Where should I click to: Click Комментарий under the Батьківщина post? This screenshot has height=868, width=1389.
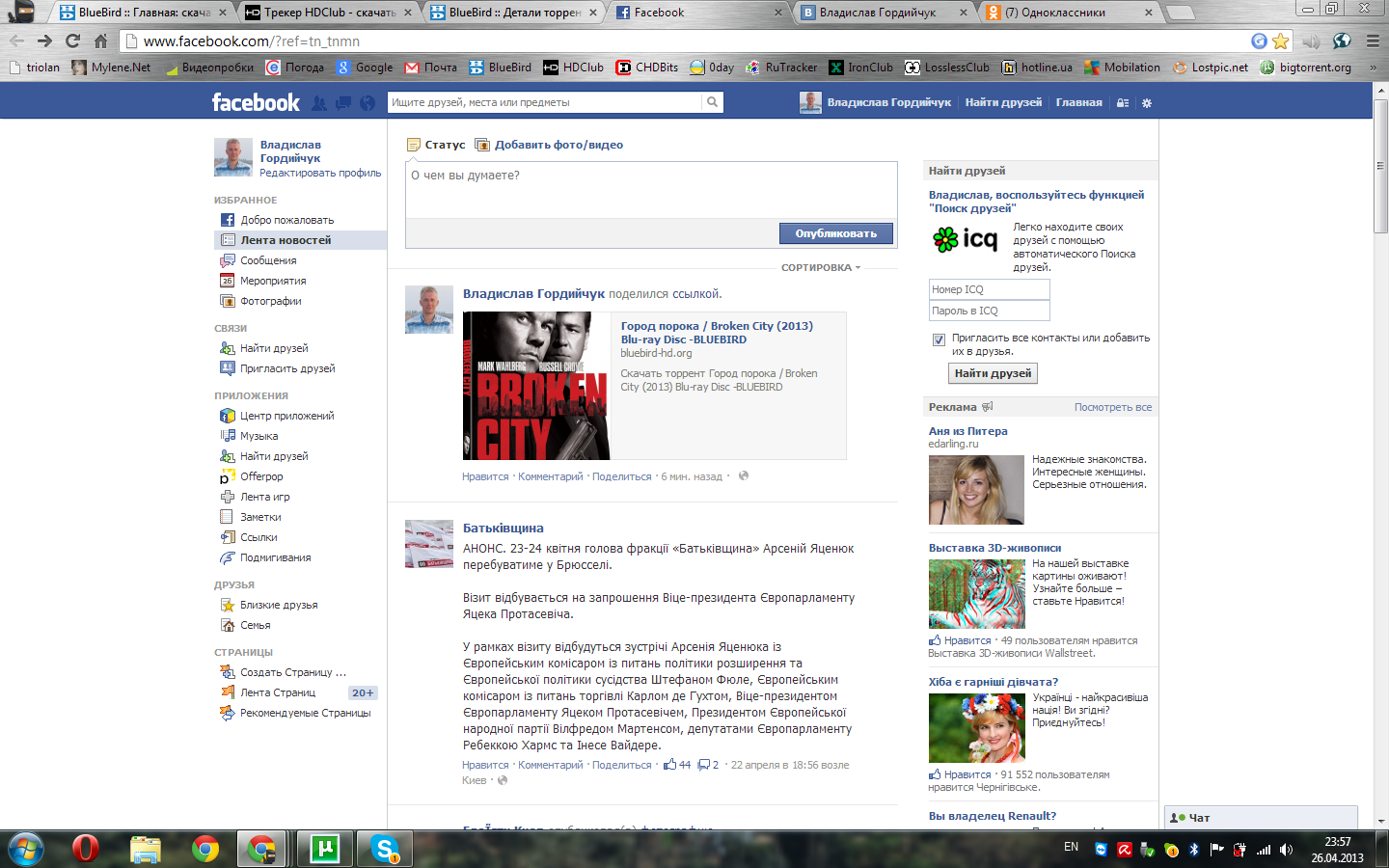[551, 766]
